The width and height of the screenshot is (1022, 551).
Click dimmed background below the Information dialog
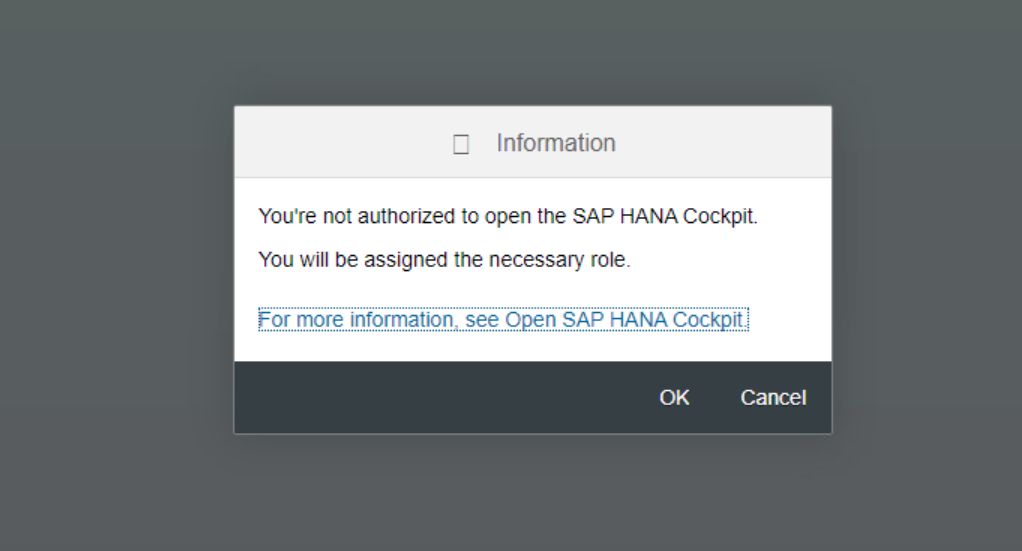click(x=530, y=495)
